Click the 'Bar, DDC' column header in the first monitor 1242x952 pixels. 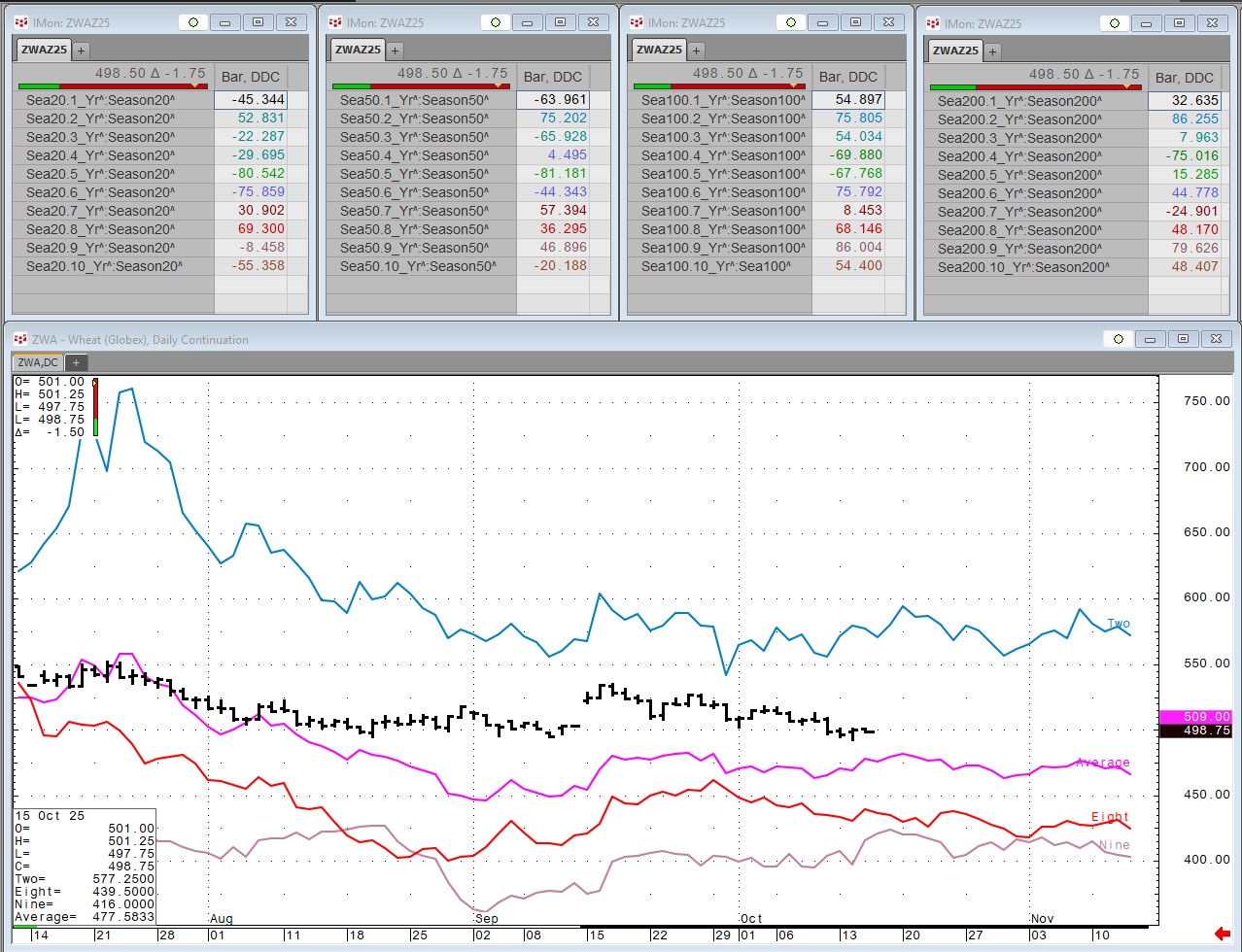tap(251, 77)
